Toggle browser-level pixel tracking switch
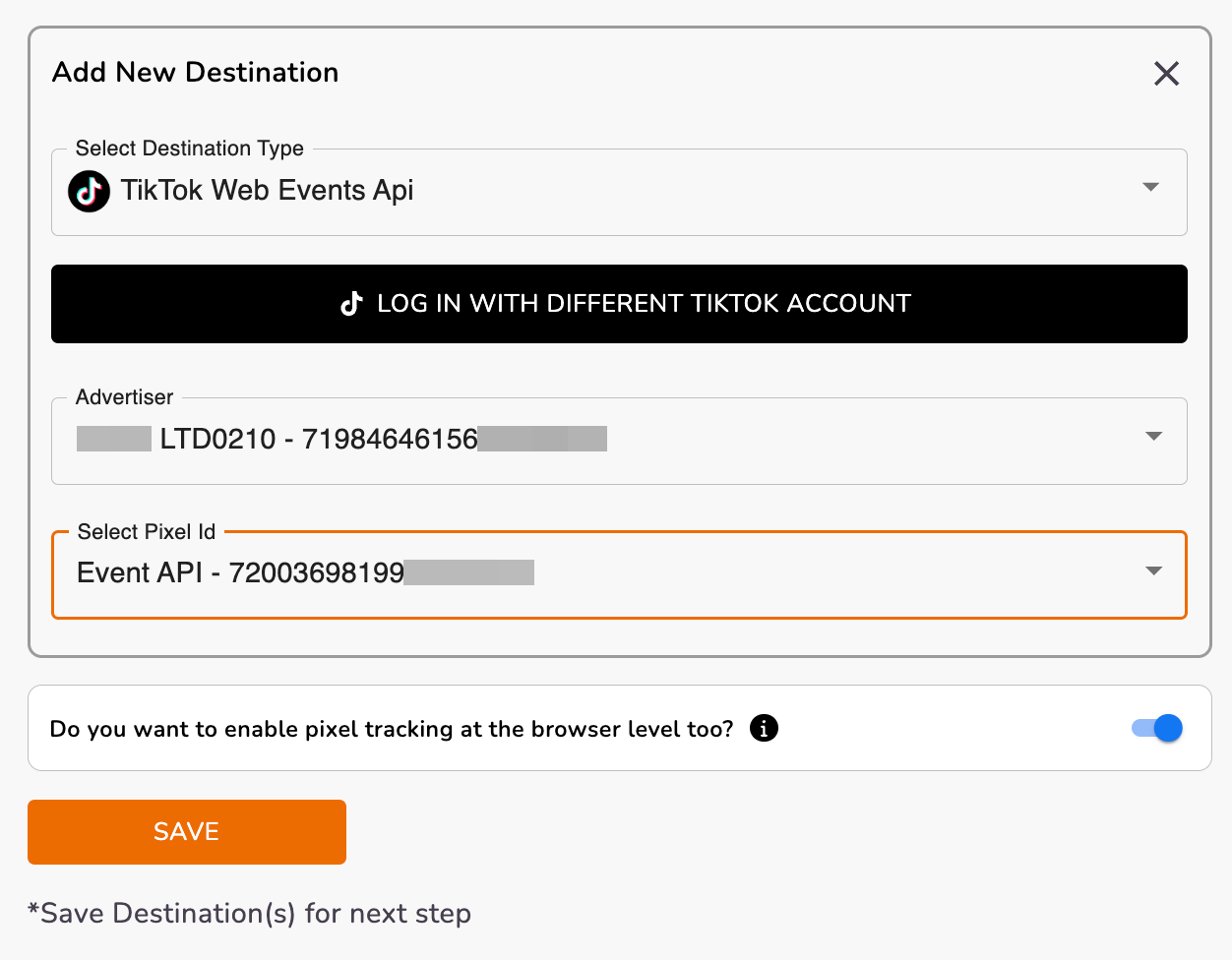 pyautogui.click(x=1157, y=728)
